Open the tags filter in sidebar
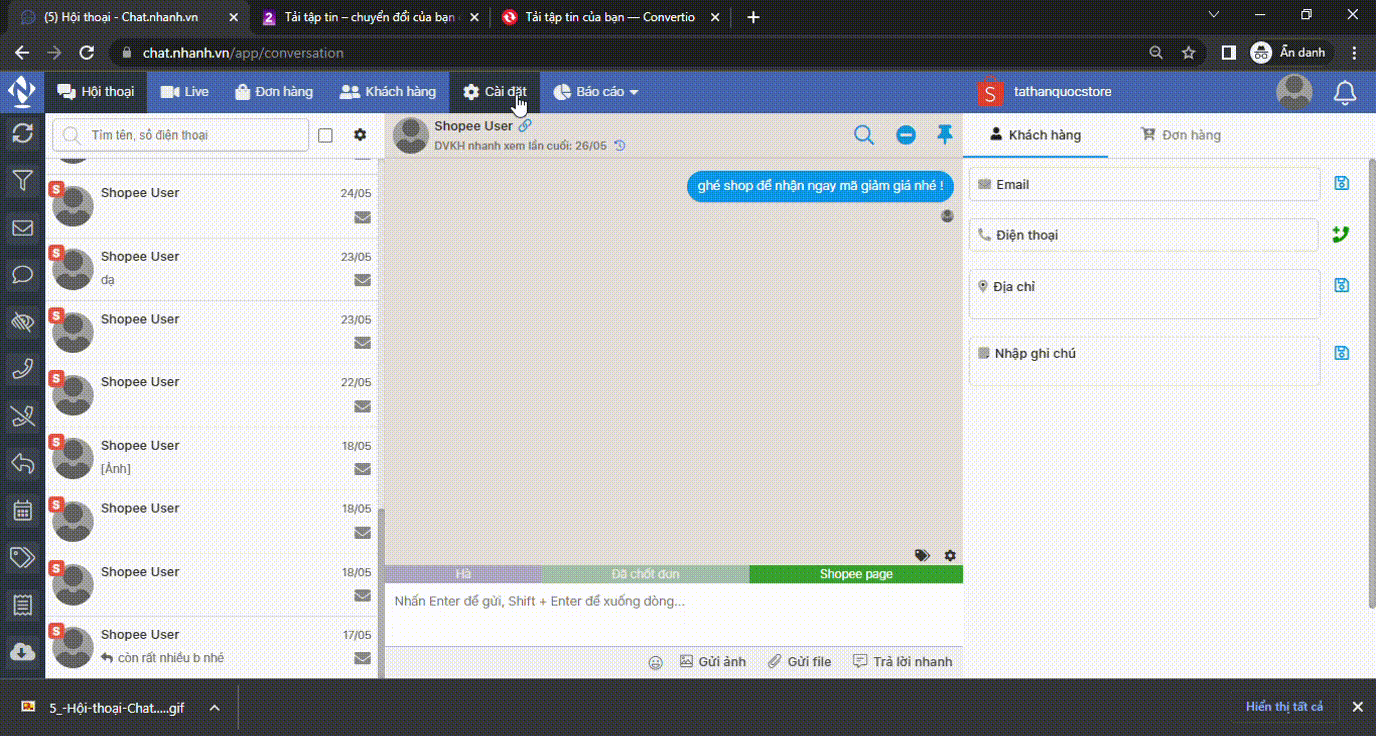This screenshot has height=736, width=1376. (22, 558)
